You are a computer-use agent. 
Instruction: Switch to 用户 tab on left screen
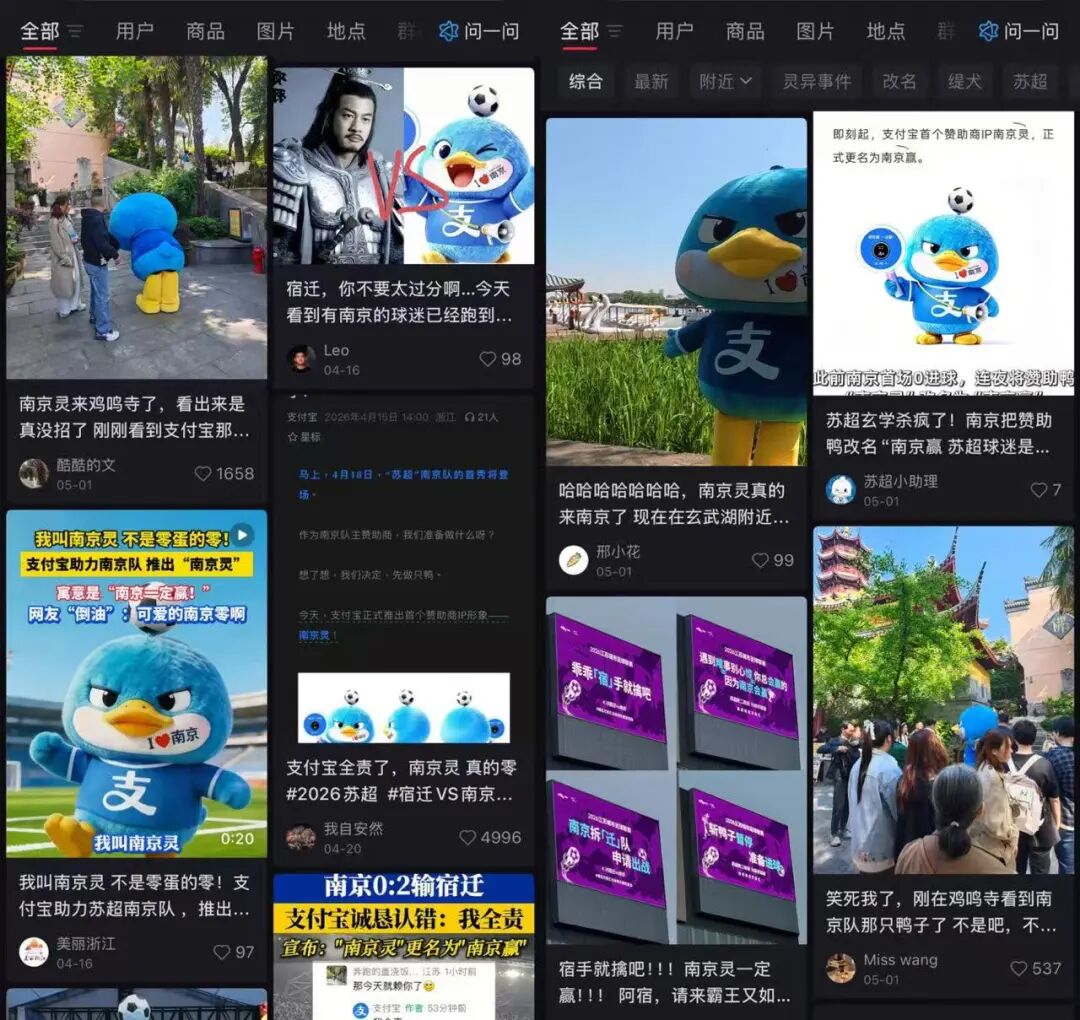(x=135, y=31)
